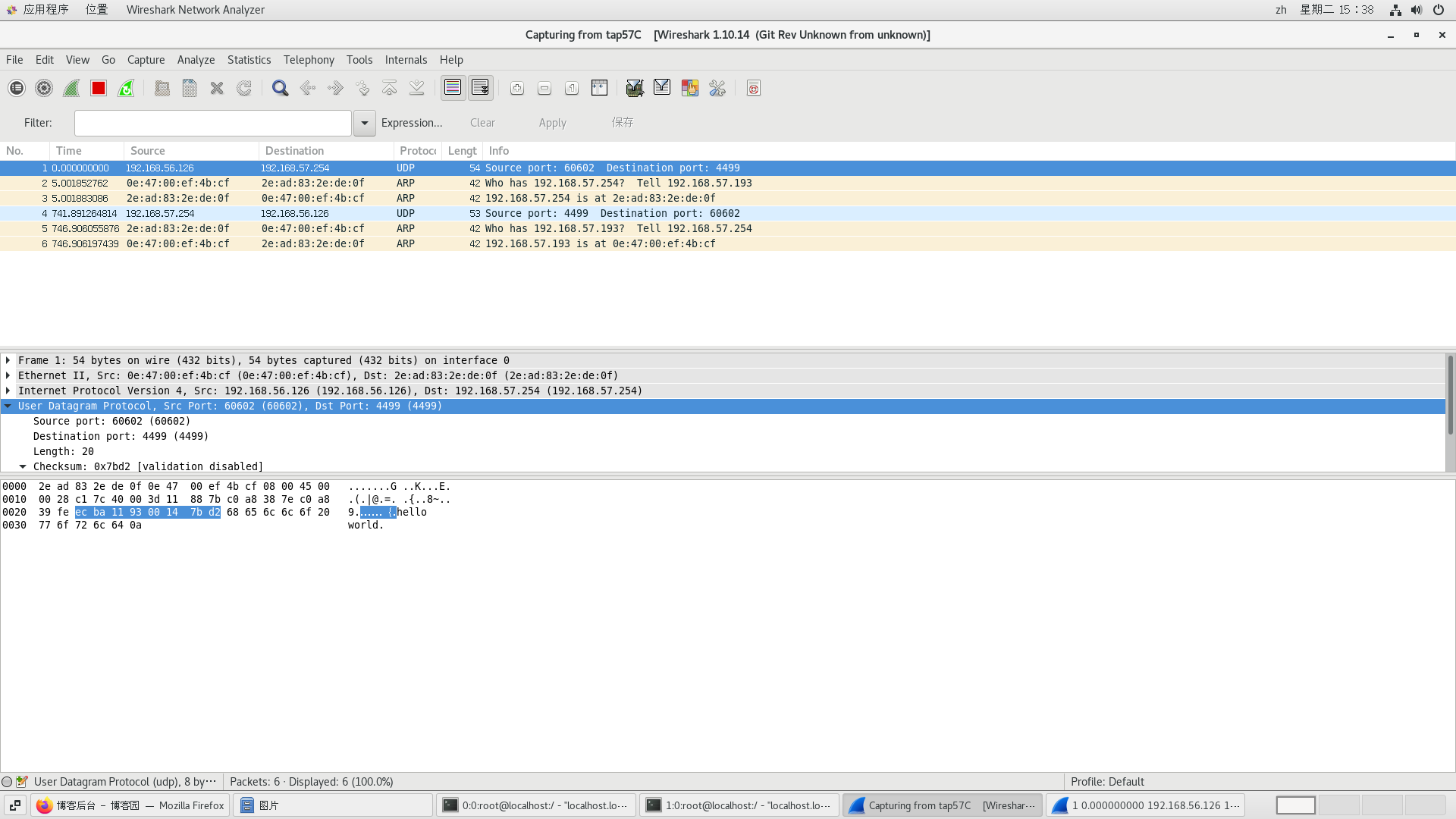1456x819 pixels.
Task: Click the display filter input field
Action: (x=213, y=123)
